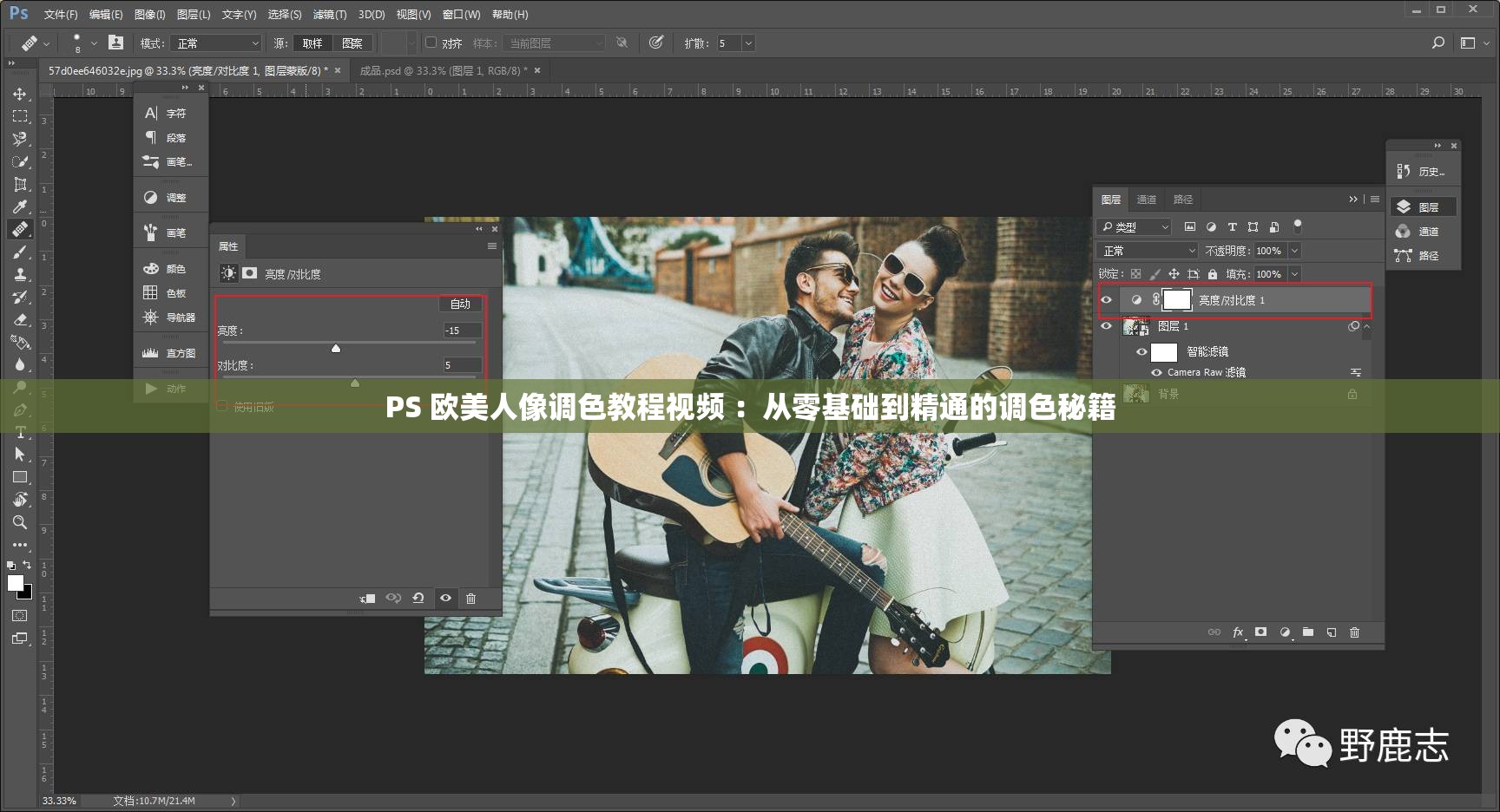
Task: Select the Eyedropper tool
Action: [20, 206]
